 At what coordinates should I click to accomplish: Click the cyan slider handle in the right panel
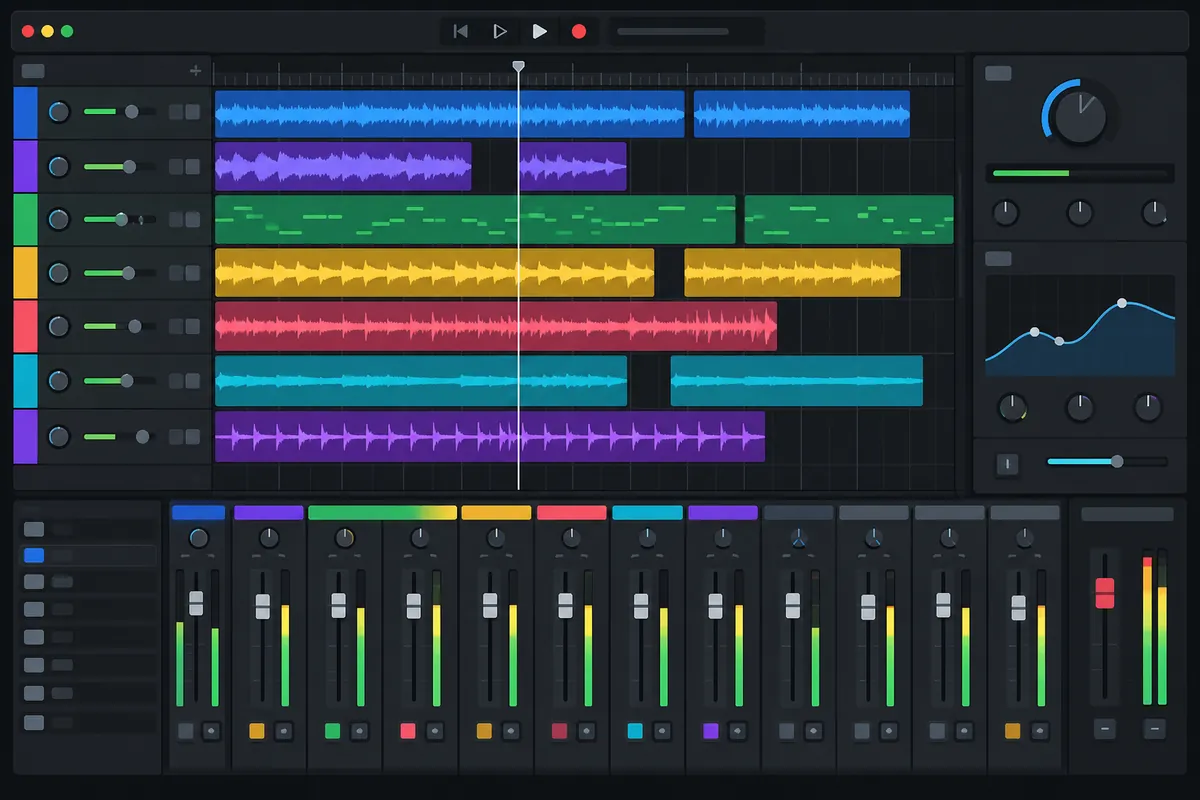click(x=1117, y=461)
